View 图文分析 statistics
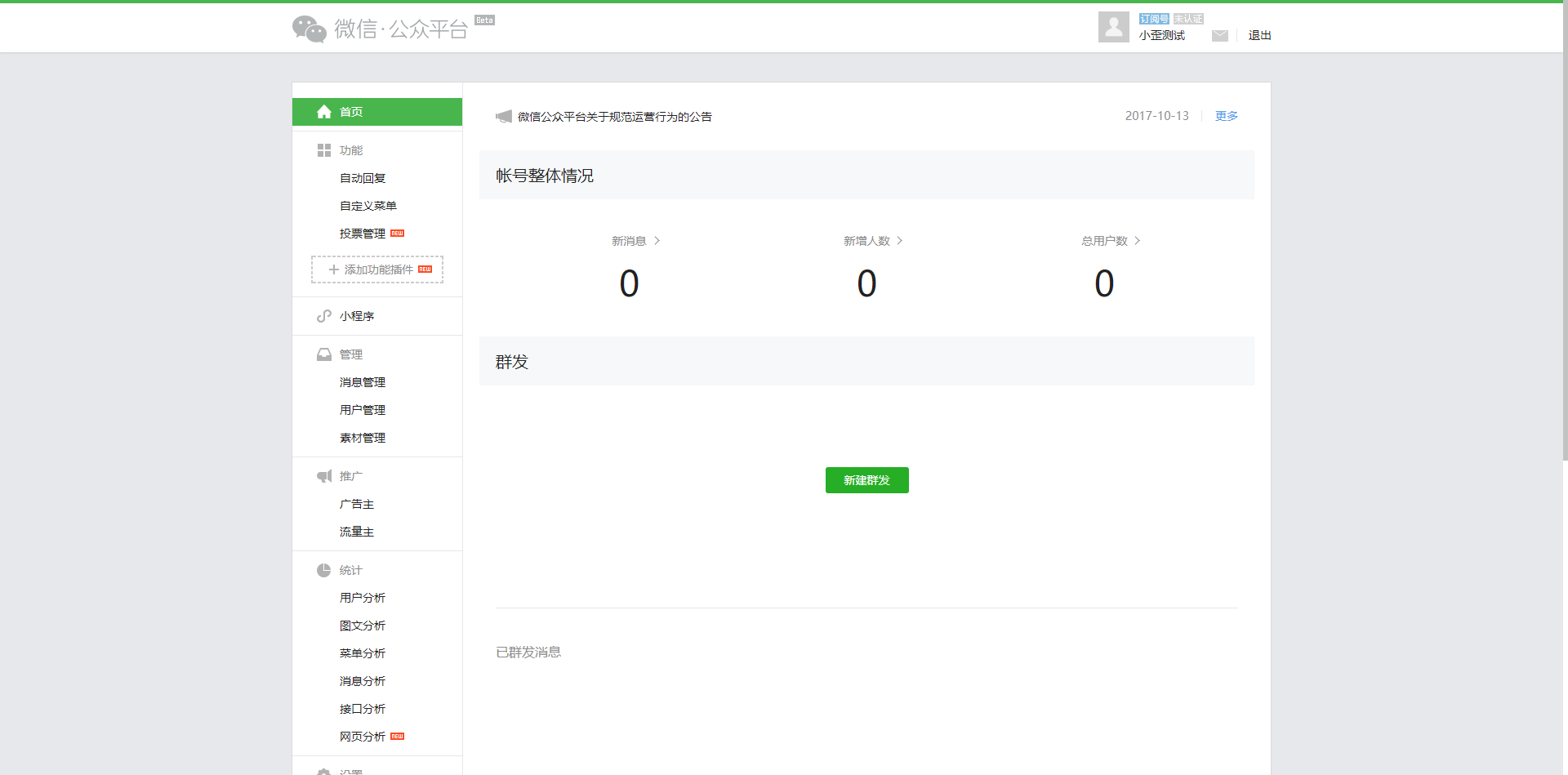Screen dimensions: 1568x775 pyautogui.click(x=363, y=626)
